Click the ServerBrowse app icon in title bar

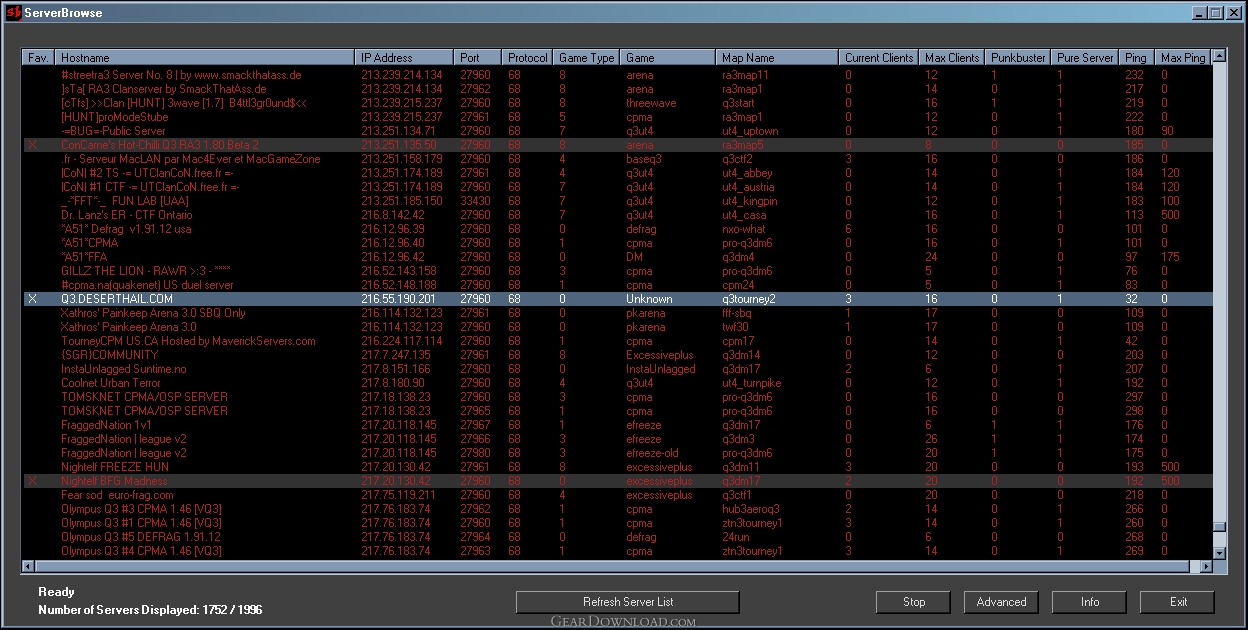[x=13, y=13]
